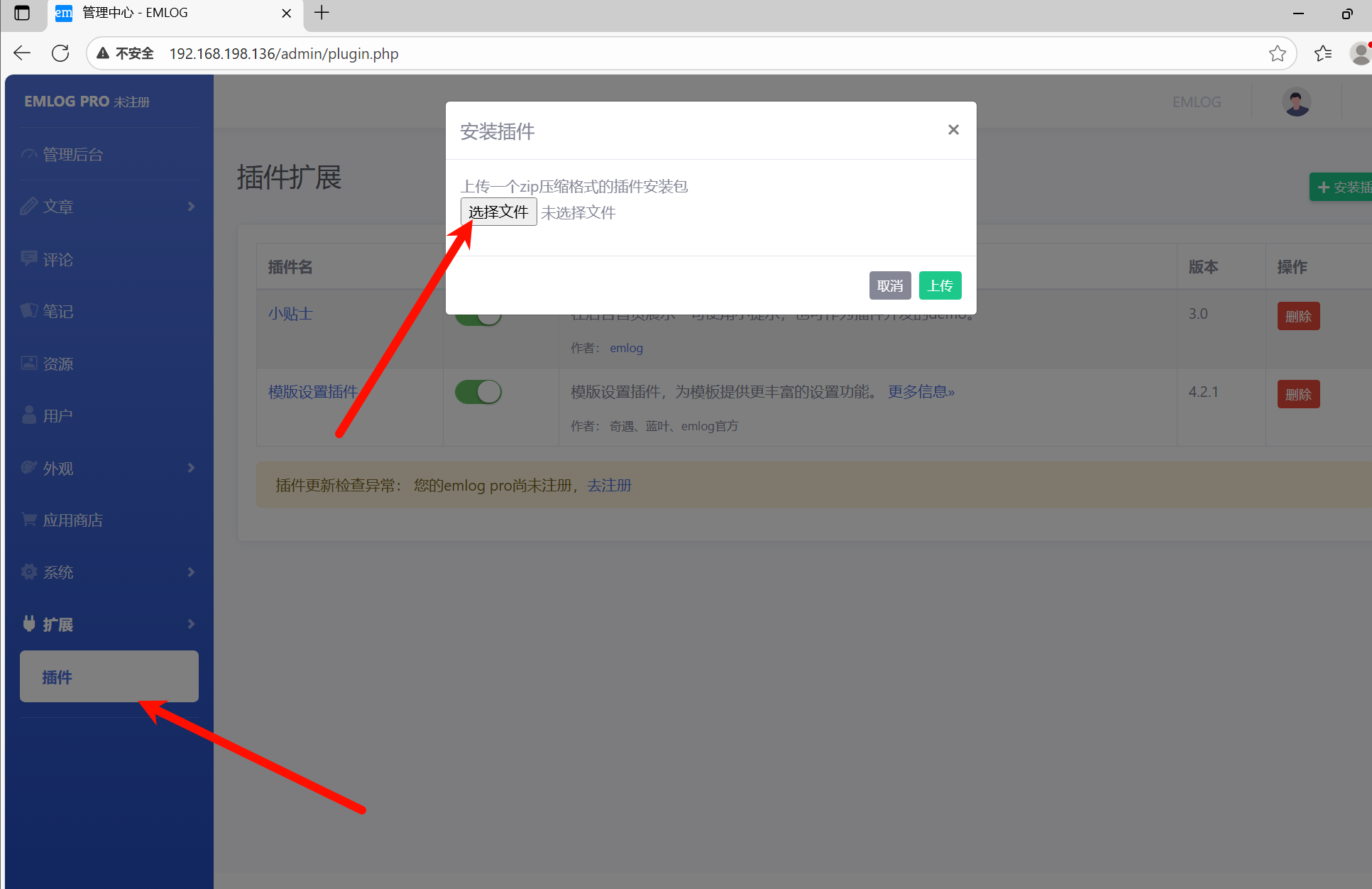
Task: Click the user avatar in header
Action: point(1296,102)
